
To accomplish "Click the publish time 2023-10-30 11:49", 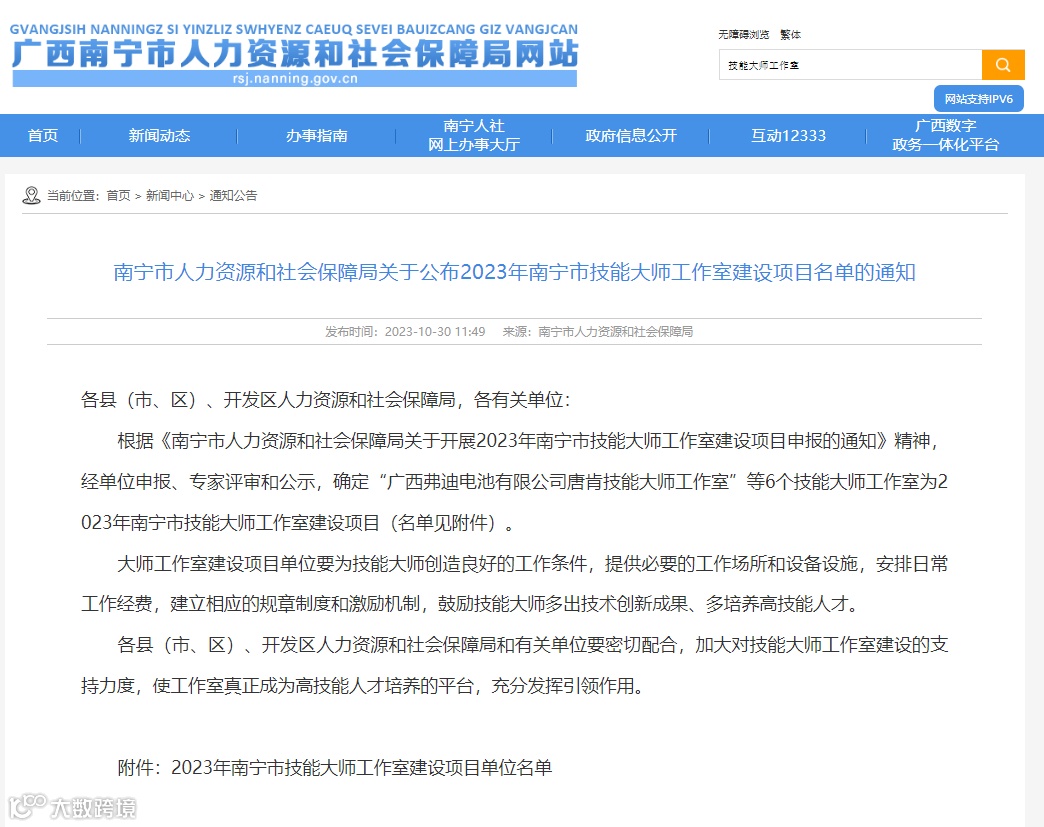I will (435, 332).
